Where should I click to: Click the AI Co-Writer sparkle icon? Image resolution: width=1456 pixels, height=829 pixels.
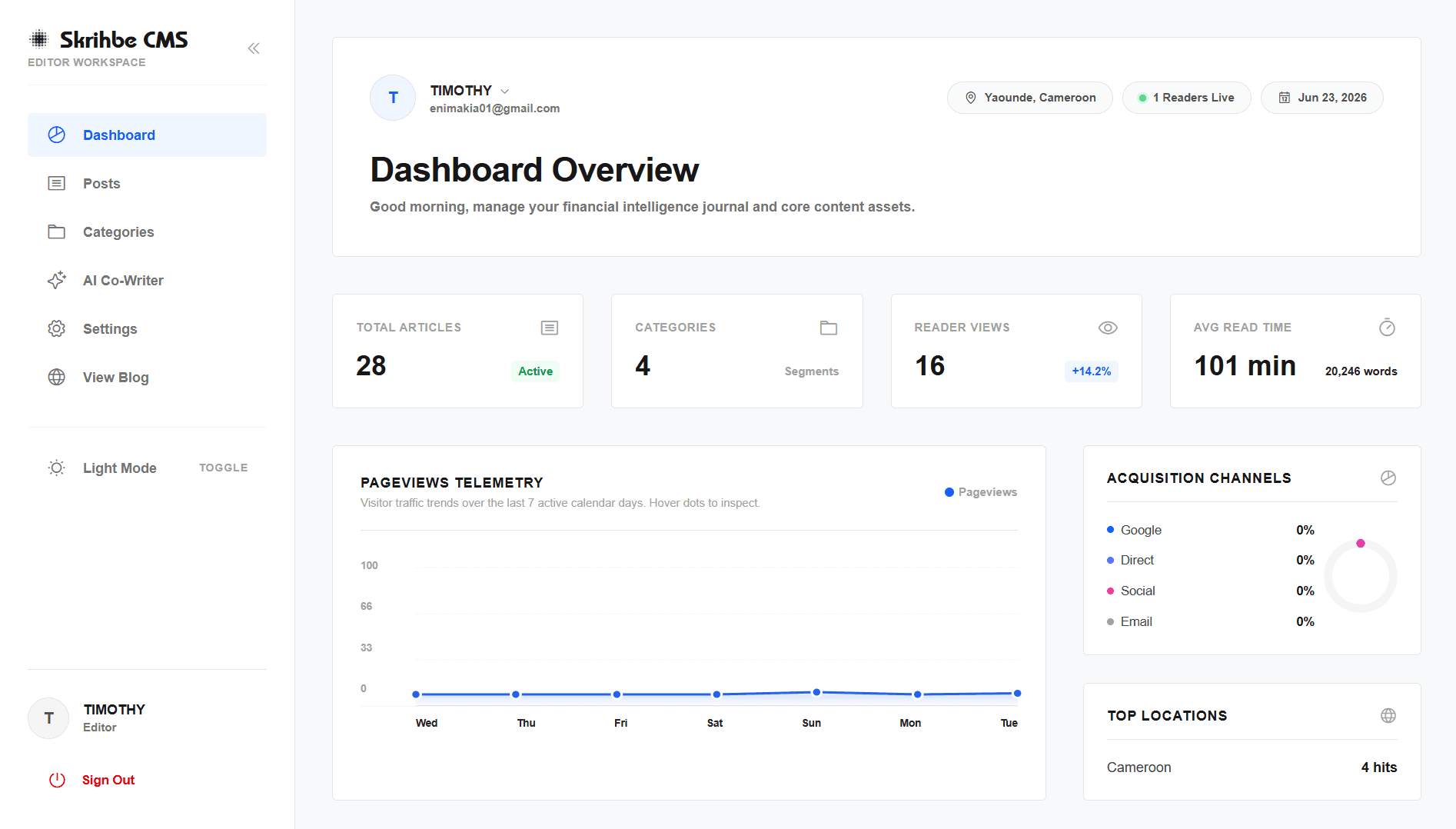[57, 281]
